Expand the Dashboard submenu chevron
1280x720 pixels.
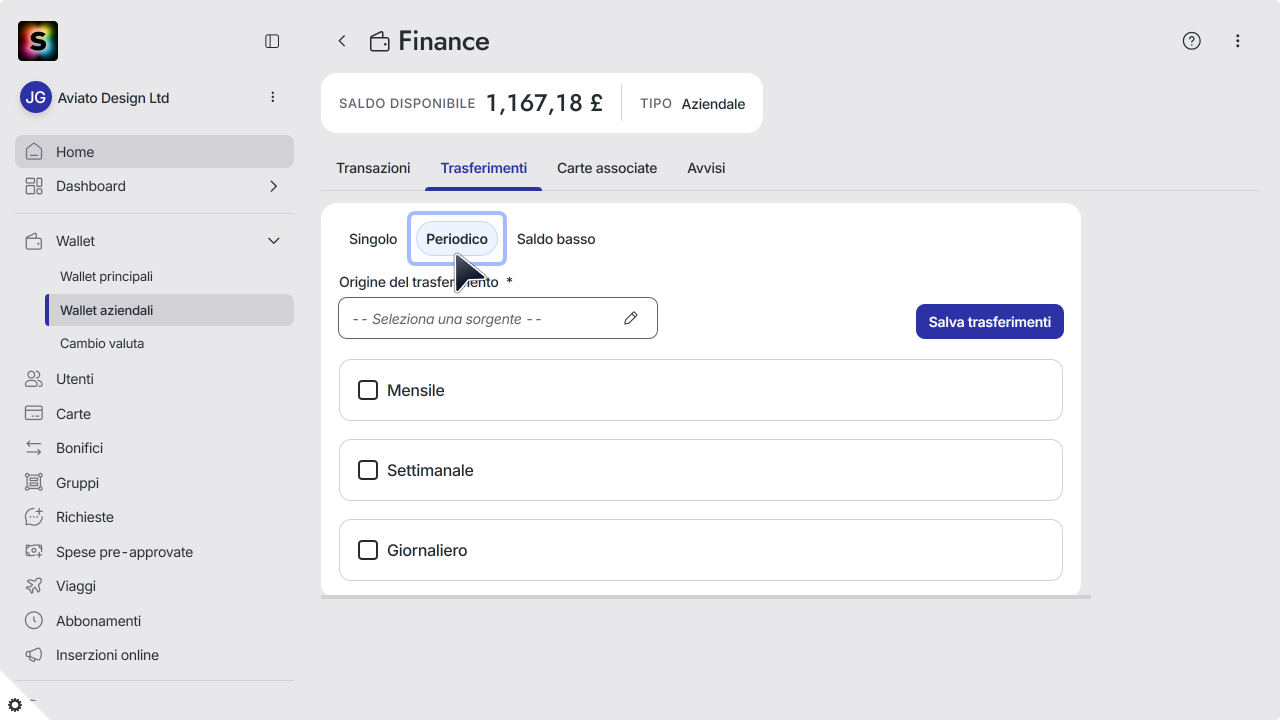click(x=273, y=186)
